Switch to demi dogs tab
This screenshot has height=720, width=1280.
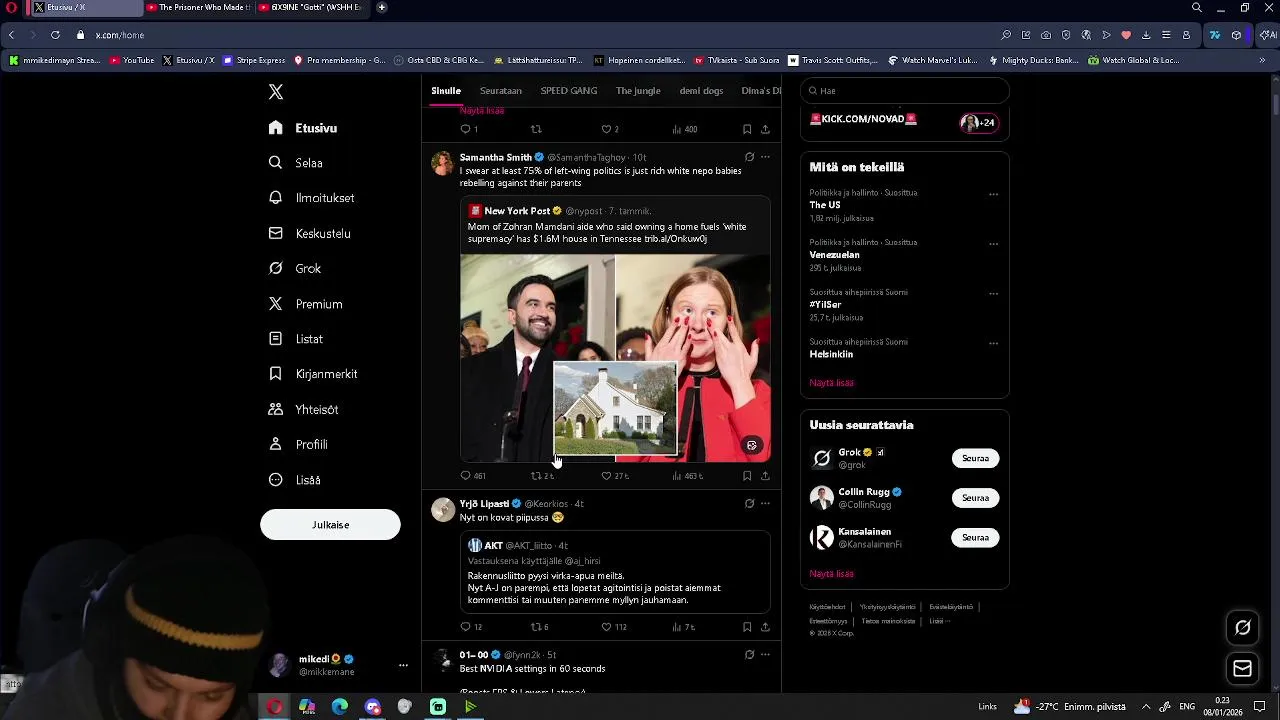701,91
